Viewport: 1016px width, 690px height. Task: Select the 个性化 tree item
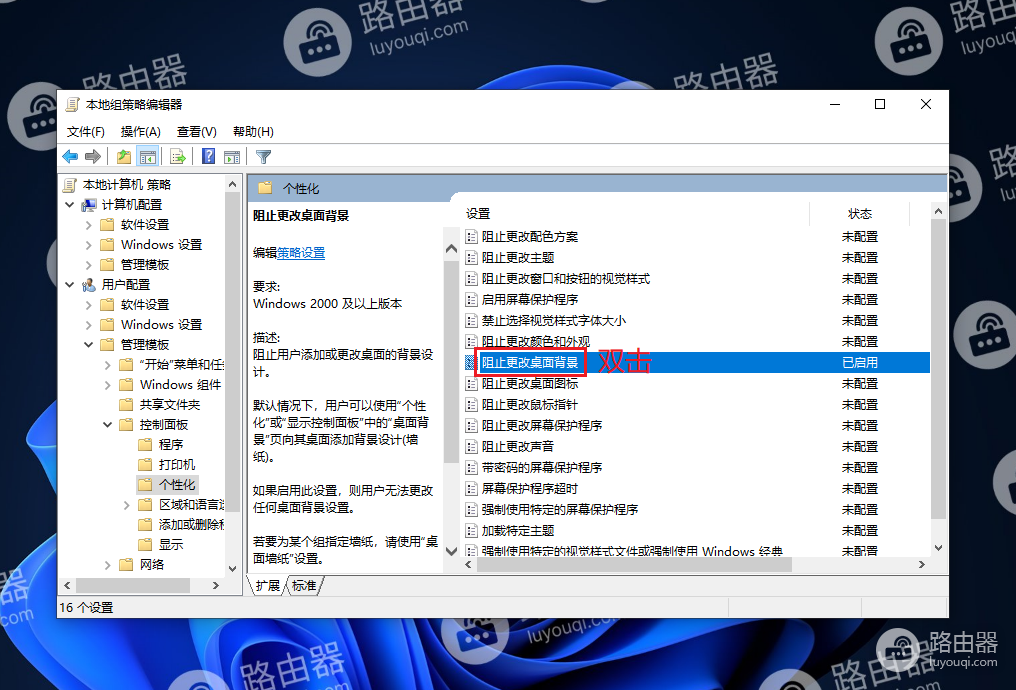176,485
